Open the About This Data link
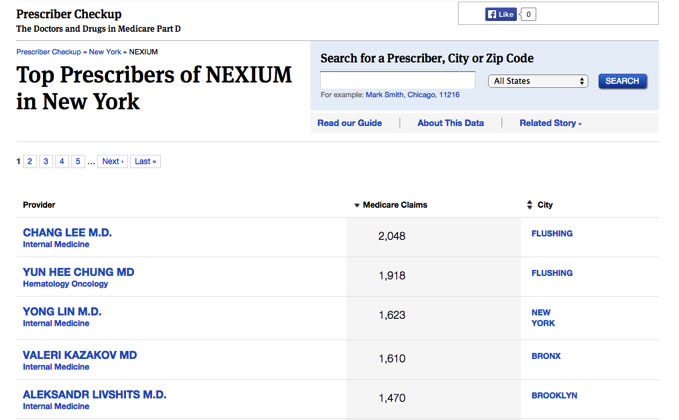This screenshot has width=679, height=420. click(450, 123)
